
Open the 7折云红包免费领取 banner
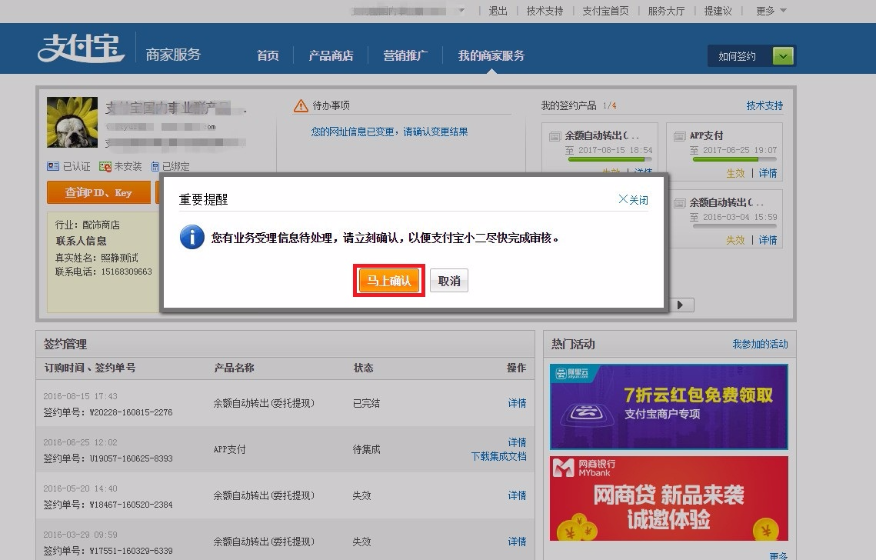tap(669, 407)
